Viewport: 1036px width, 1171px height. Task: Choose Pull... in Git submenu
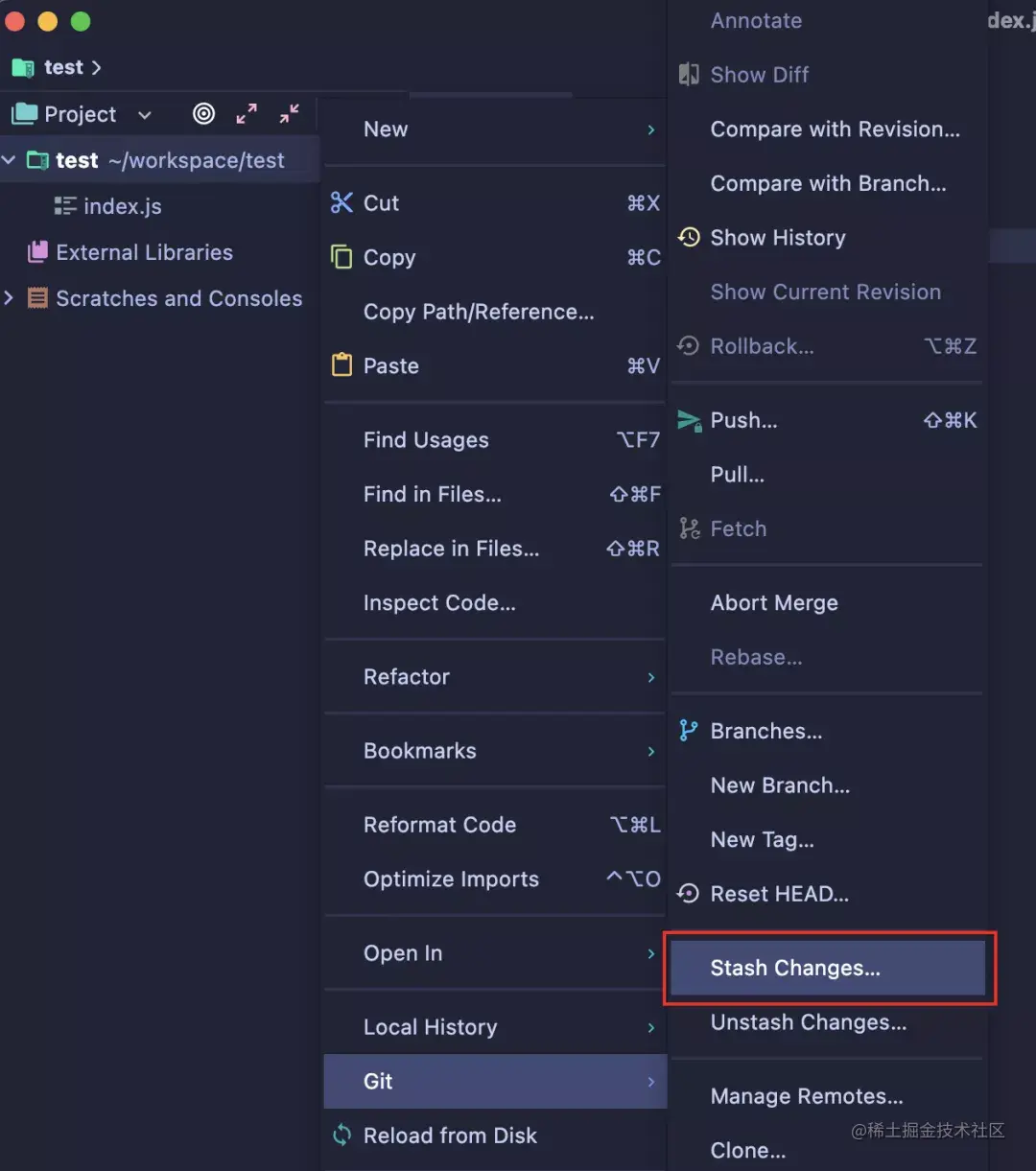pos(828,475)
